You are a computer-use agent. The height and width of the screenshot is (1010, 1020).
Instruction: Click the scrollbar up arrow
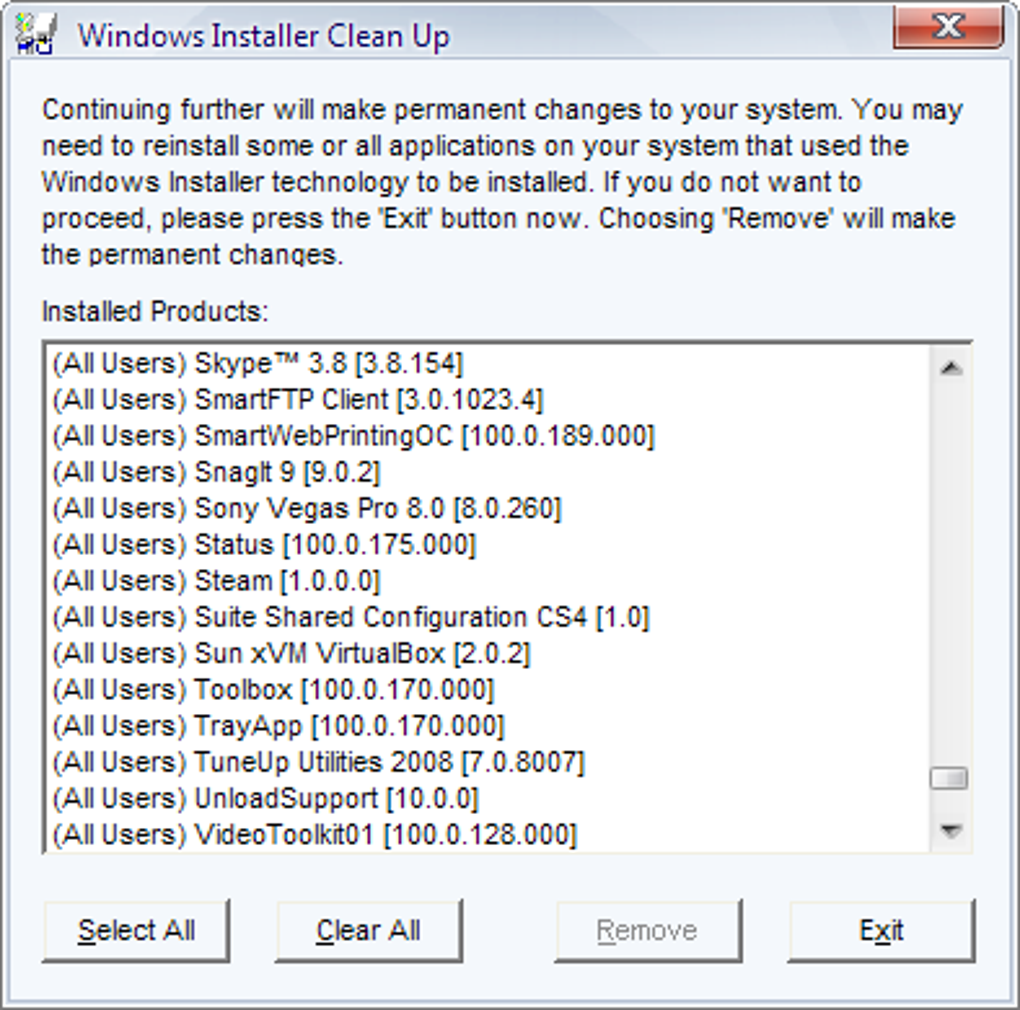pos(951,369)
